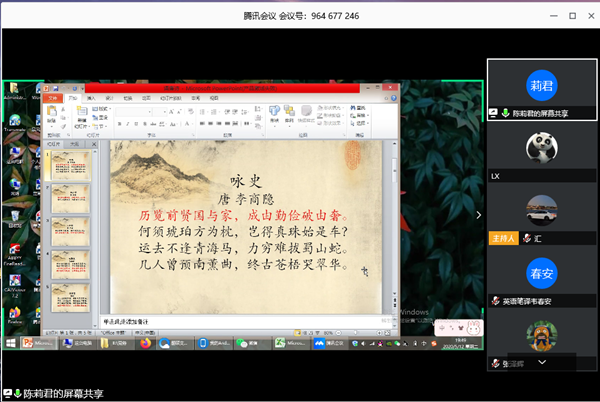The image size is (600, 402).
Task: Click the Cut icon in Clipboard group
Action: 63,109
